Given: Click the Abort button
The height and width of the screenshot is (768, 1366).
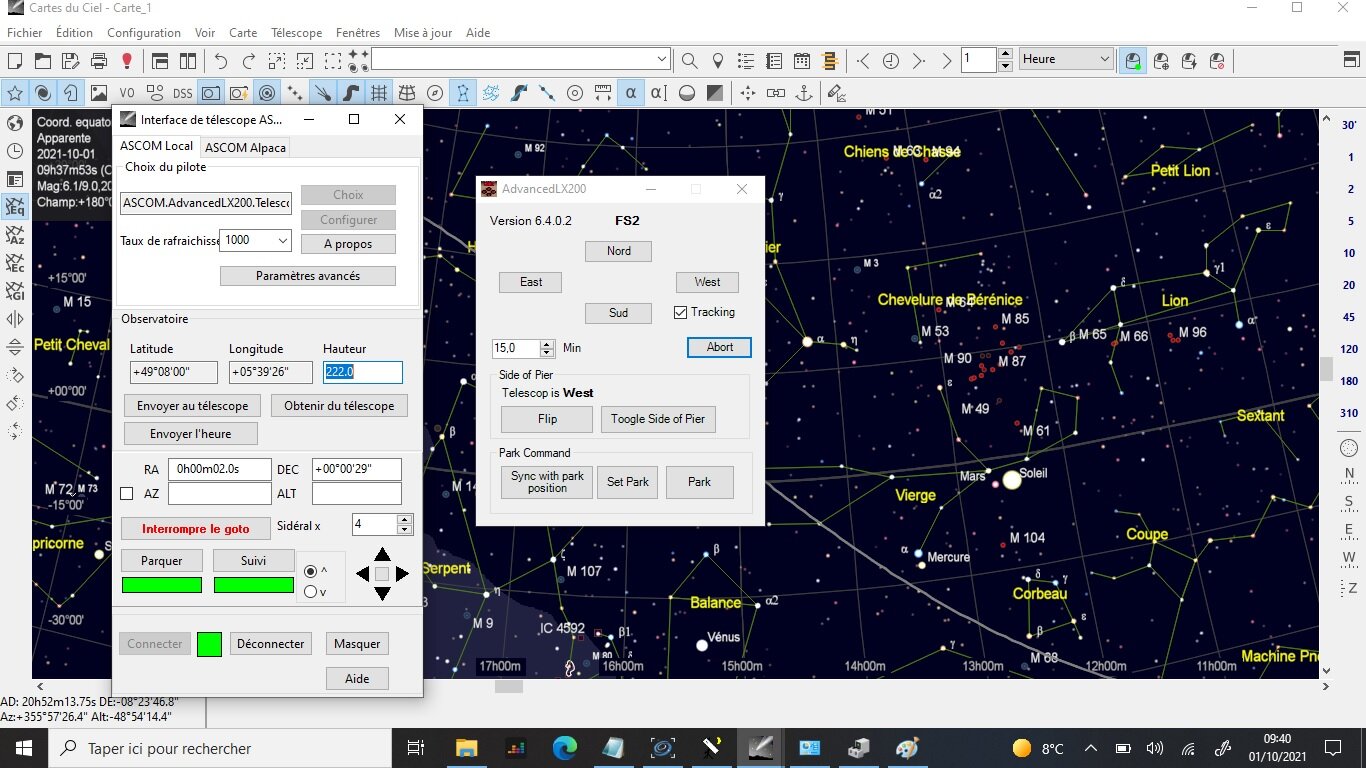Looking at the screenshot, I should (719, 347).
